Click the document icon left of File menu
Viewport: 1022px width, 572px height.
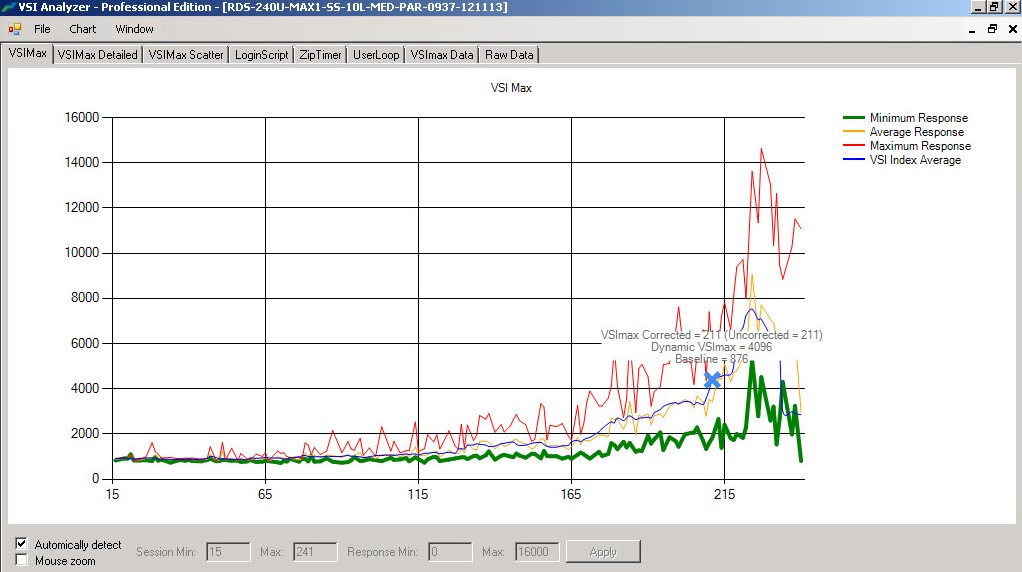click(15, 29)
